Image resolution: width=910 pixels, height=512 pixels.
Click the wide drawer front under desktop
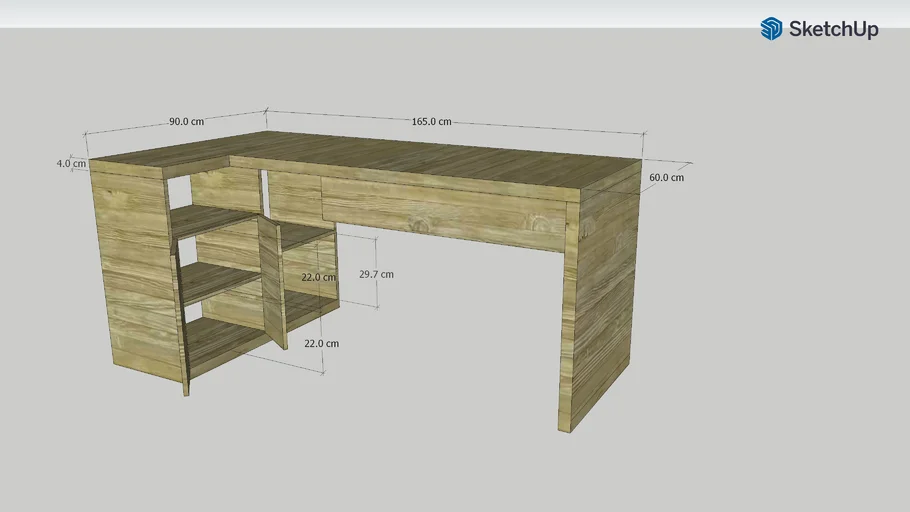pos(444,215)
